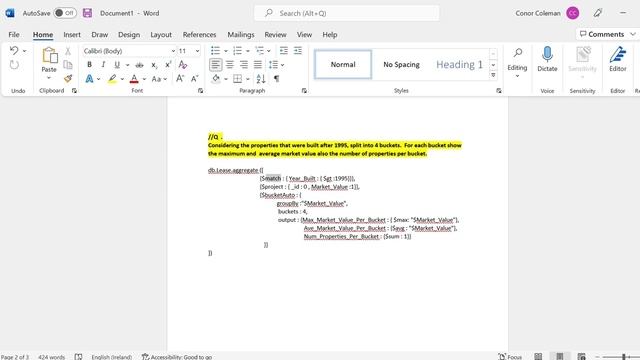This screenshot has width=640, height=360.
Task: Toggle Italic formatting
Action: click(103, 65)
